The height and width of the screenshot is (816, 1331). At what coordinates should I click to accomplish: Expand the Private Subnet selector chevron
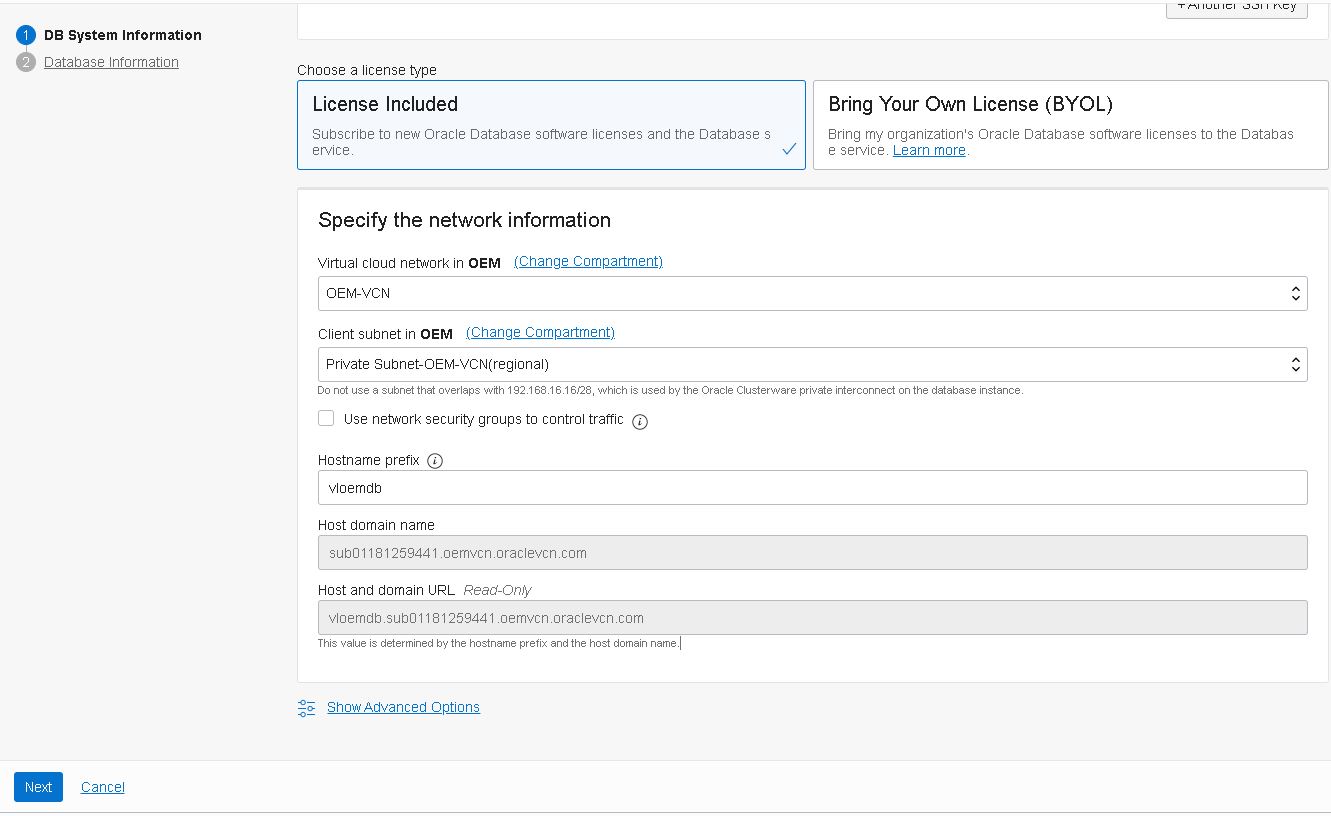1296,364
